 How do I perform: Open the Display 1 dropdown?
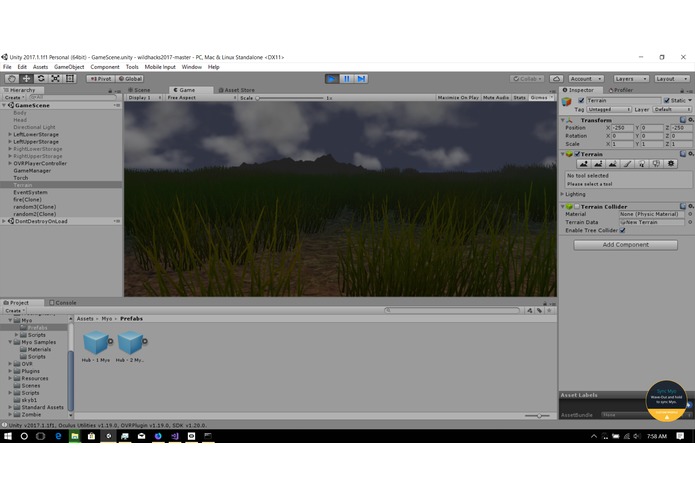144,97
